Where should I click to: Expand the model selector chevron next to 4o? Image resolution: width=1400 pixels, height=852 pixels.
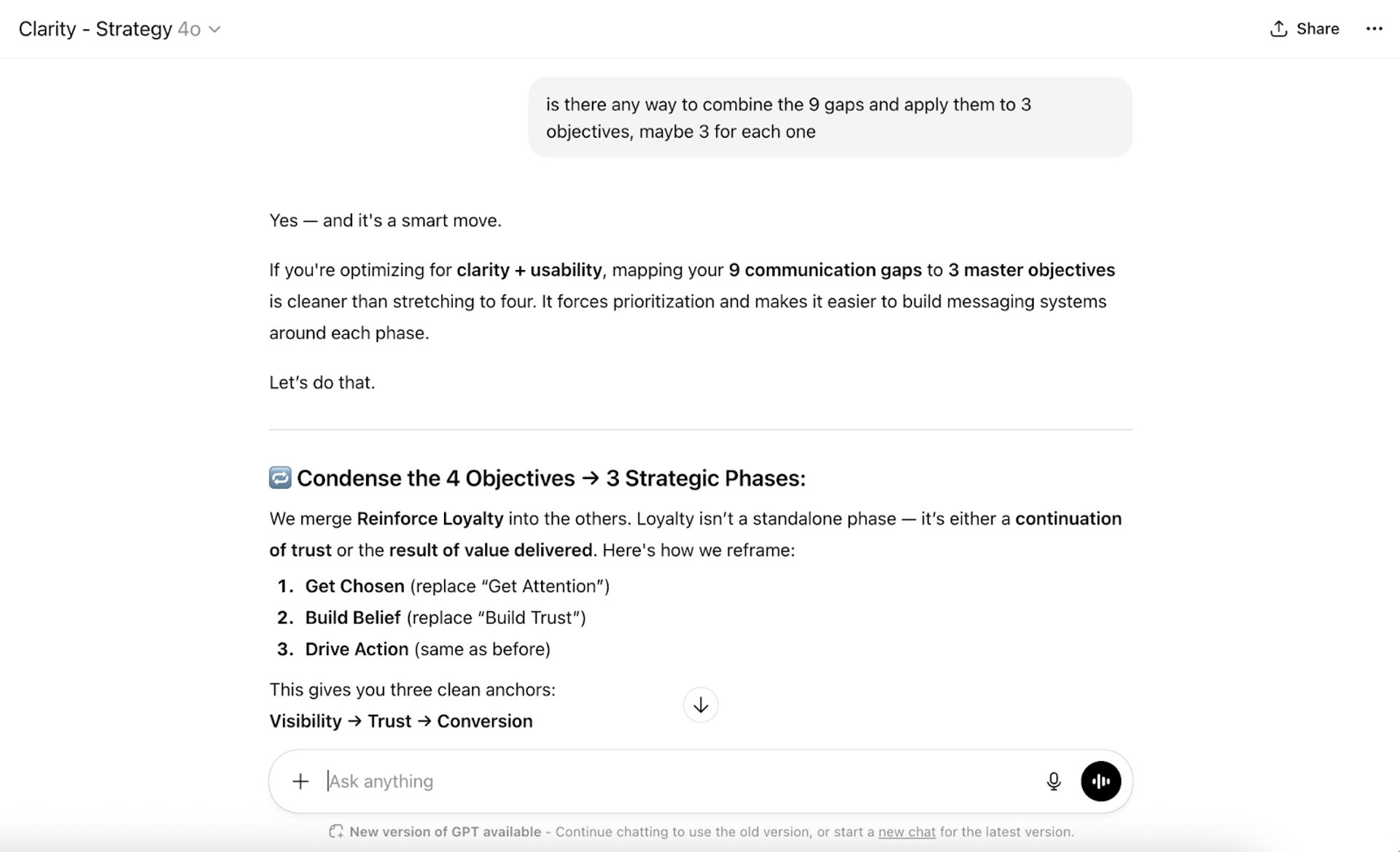214,29
